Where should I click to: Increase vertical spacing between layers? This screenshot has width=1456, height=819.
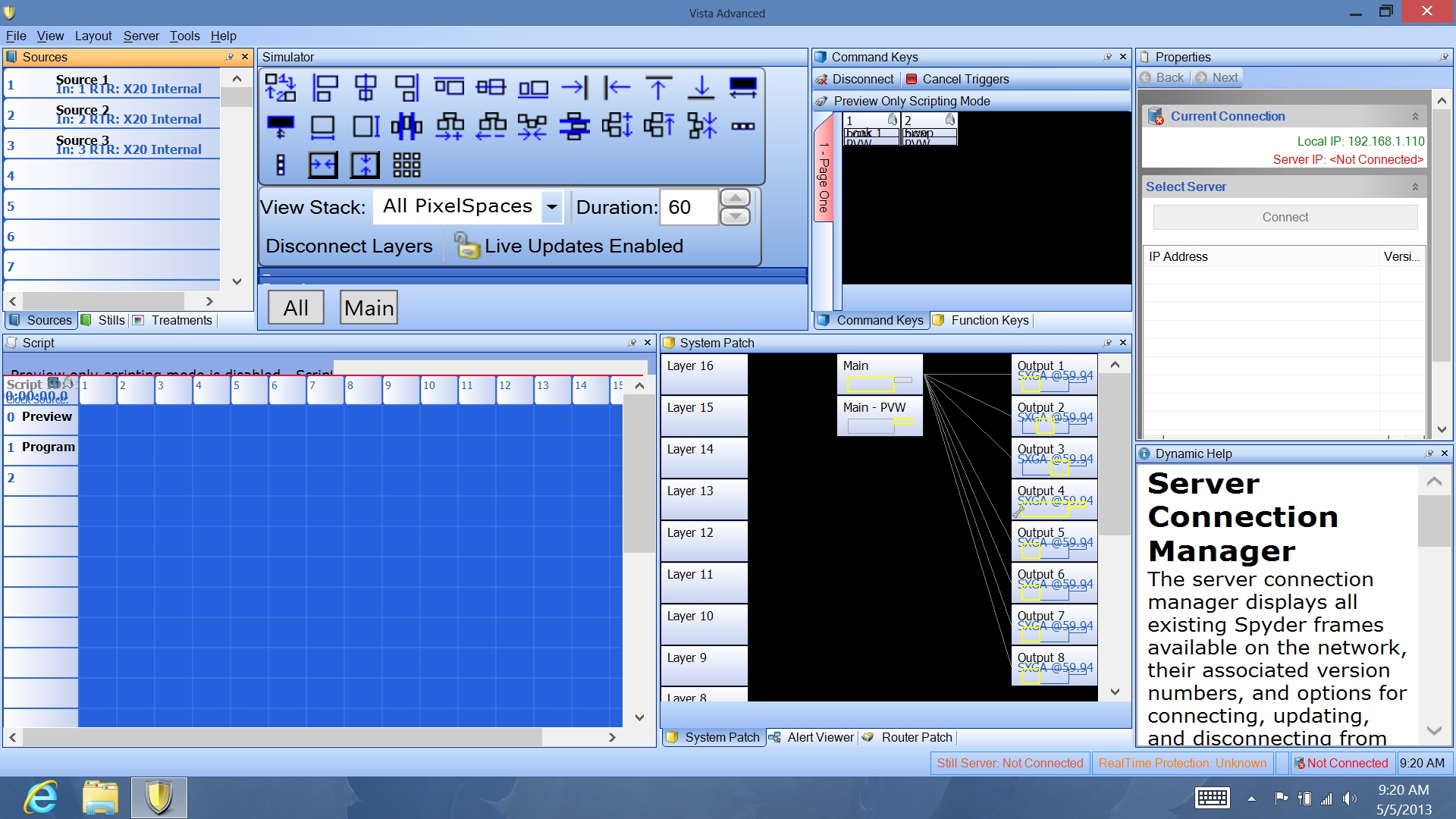(x=617, y=126)
